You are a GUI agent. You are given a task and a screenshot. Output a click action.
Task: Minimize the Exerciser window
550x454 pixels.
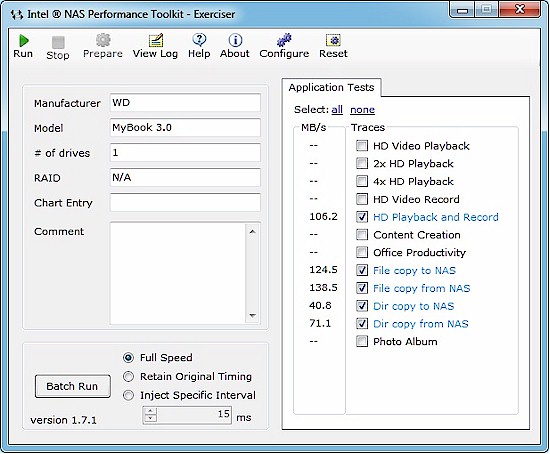[x=463, y=10]
